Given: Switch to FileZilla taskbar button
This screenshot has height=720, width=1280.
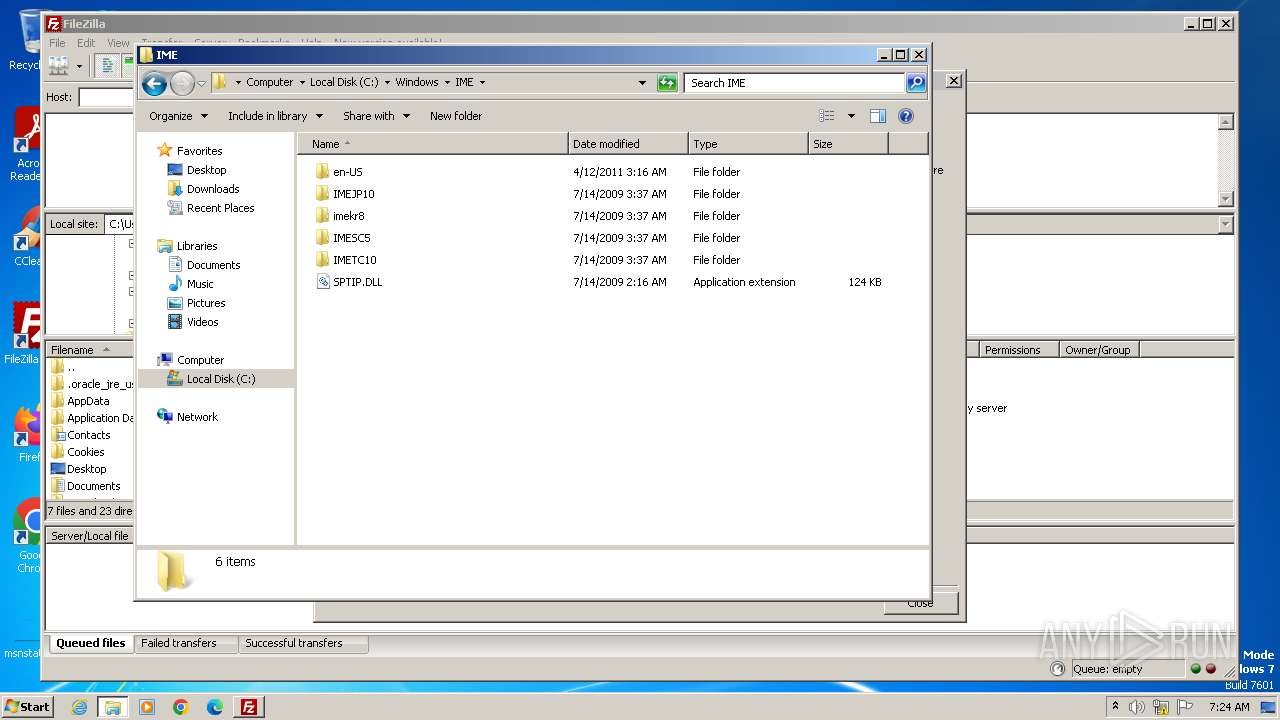Looking at the screenshot, I should click(249, 707).
